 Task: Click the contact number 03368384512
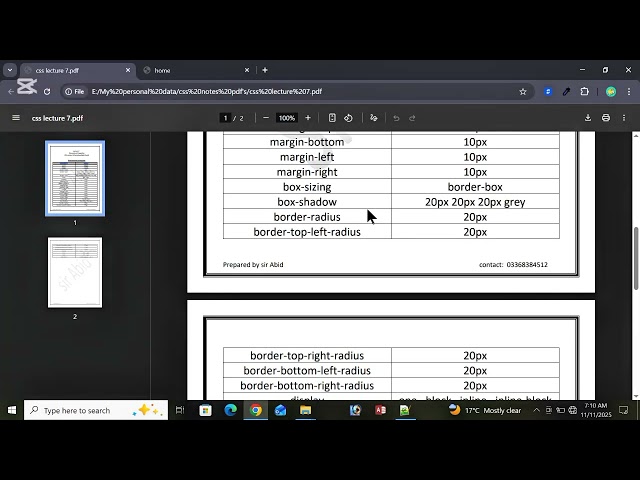point(527,264)
